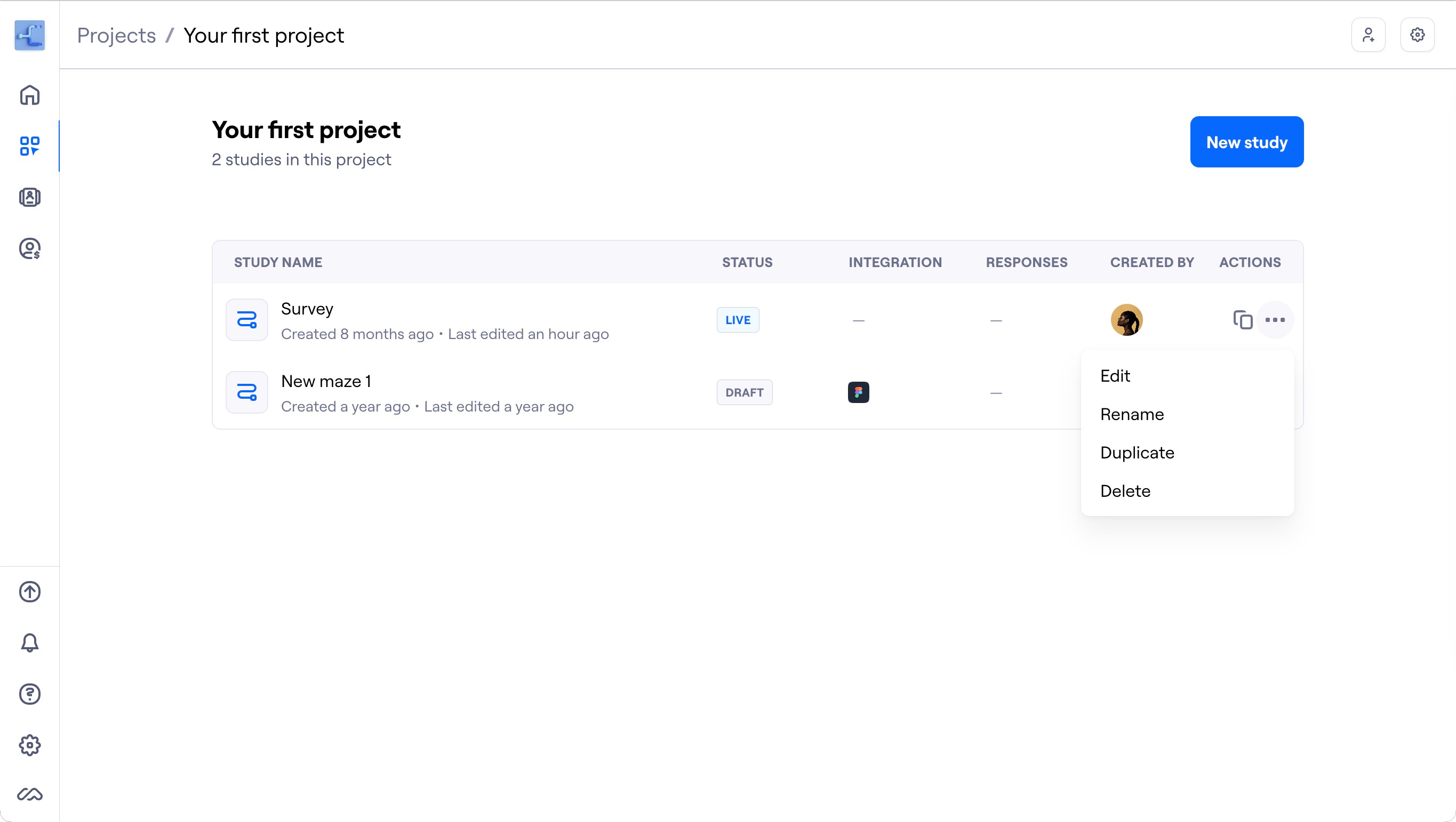The image size is (1456, 822).
Task: Click the 'Your first project' page heading
Action: point(306,130)
